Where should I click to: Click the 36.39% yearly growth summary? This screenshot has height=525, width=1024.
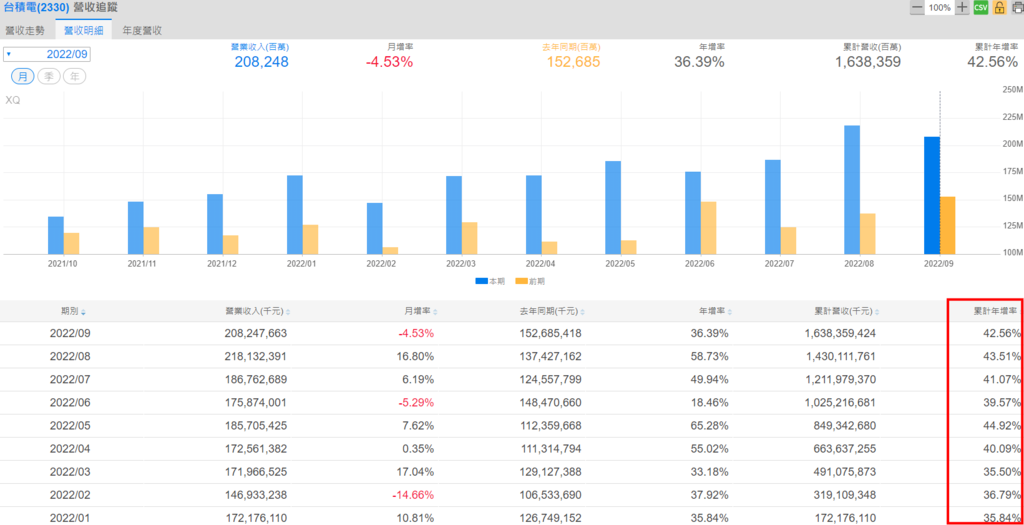(x=699, y=62)
